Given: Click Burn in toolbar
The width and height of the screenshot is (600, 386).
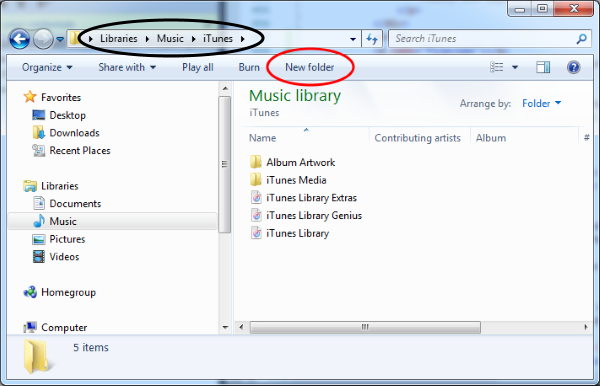Looking at the screenshot, I should pyautogui.click(x=249, y=67).
